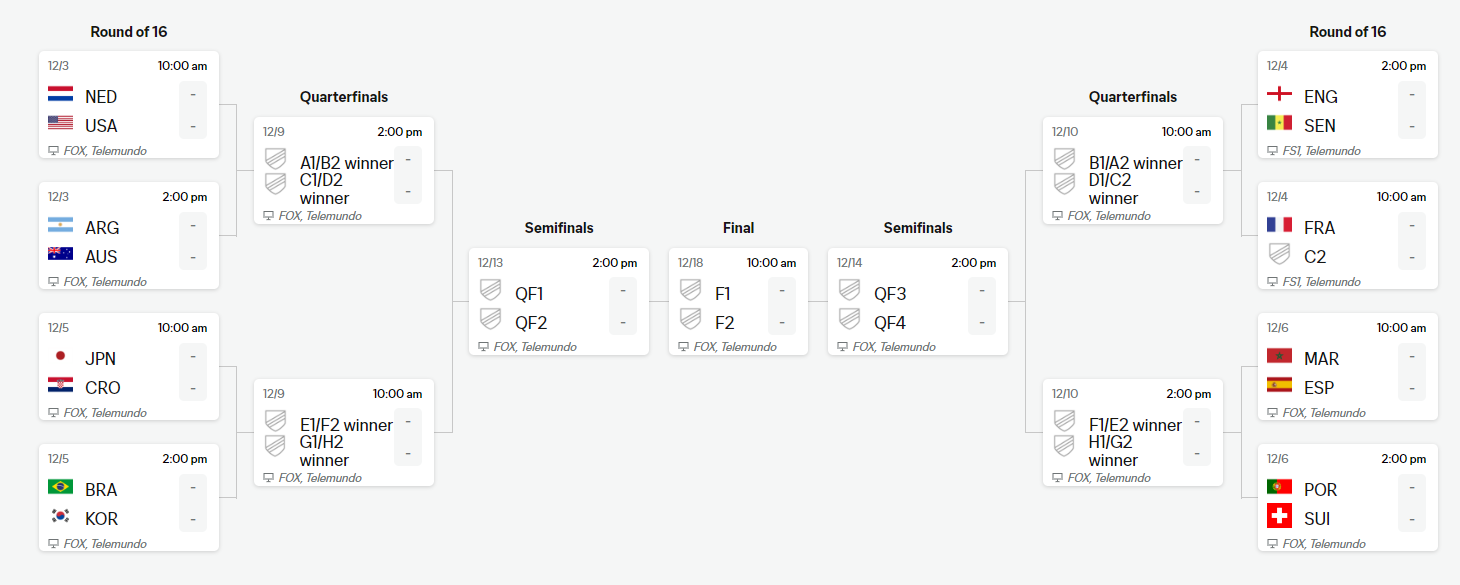
Task: Click the Argentina flag icon
Action: 60,226
